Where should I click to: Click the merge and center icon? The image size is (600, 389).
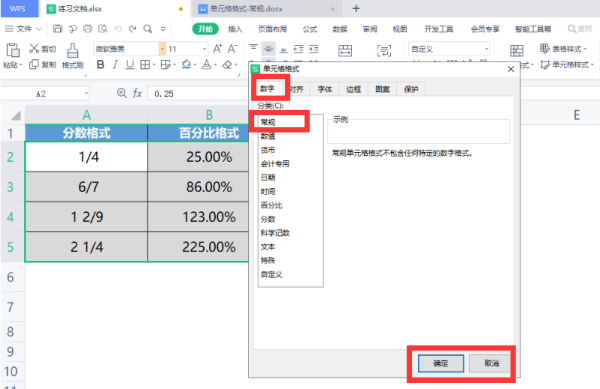coord(345,50)
